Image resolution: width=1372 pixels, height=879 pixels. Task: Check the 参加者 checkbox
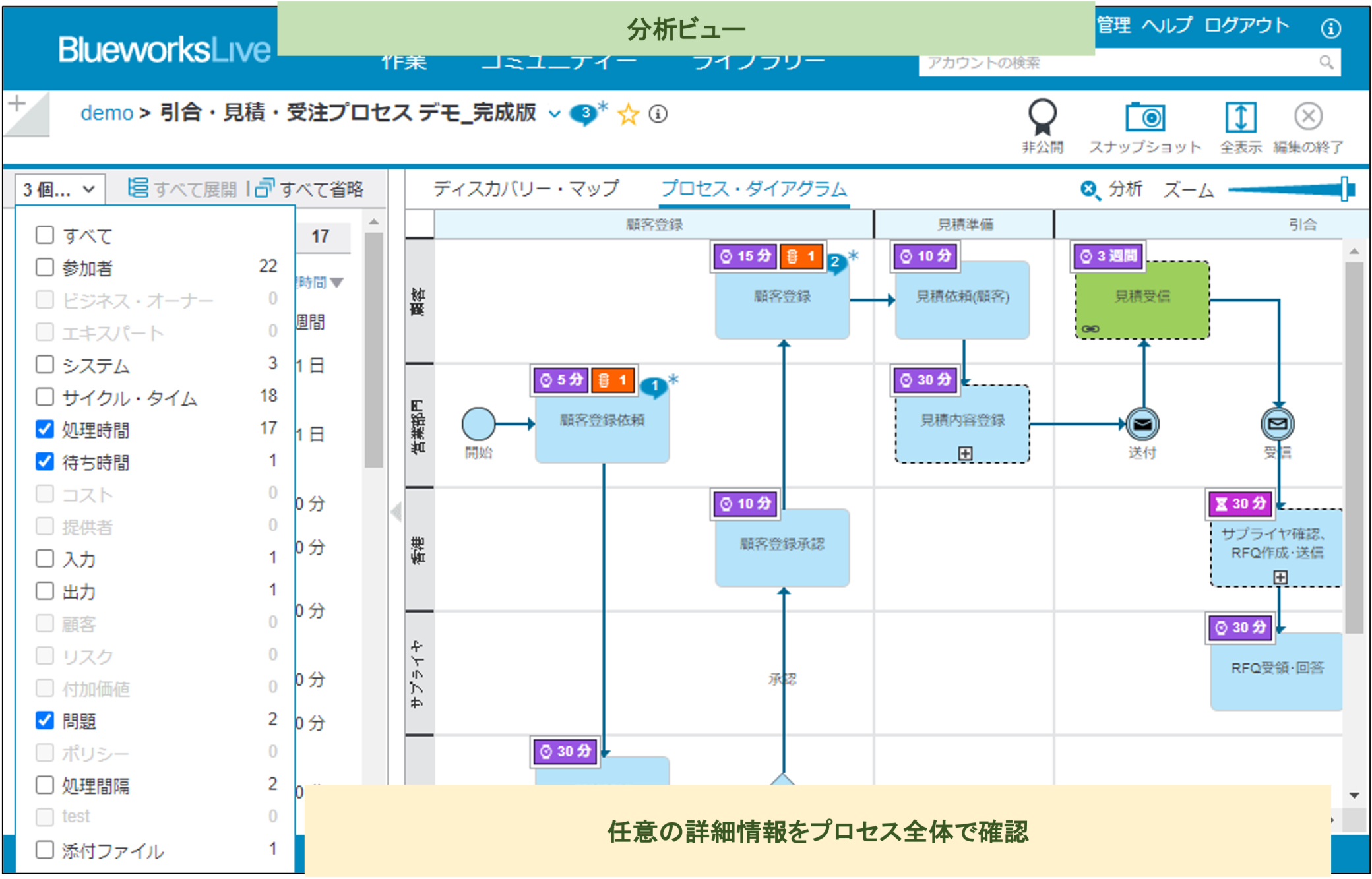[x=45, y=267]
